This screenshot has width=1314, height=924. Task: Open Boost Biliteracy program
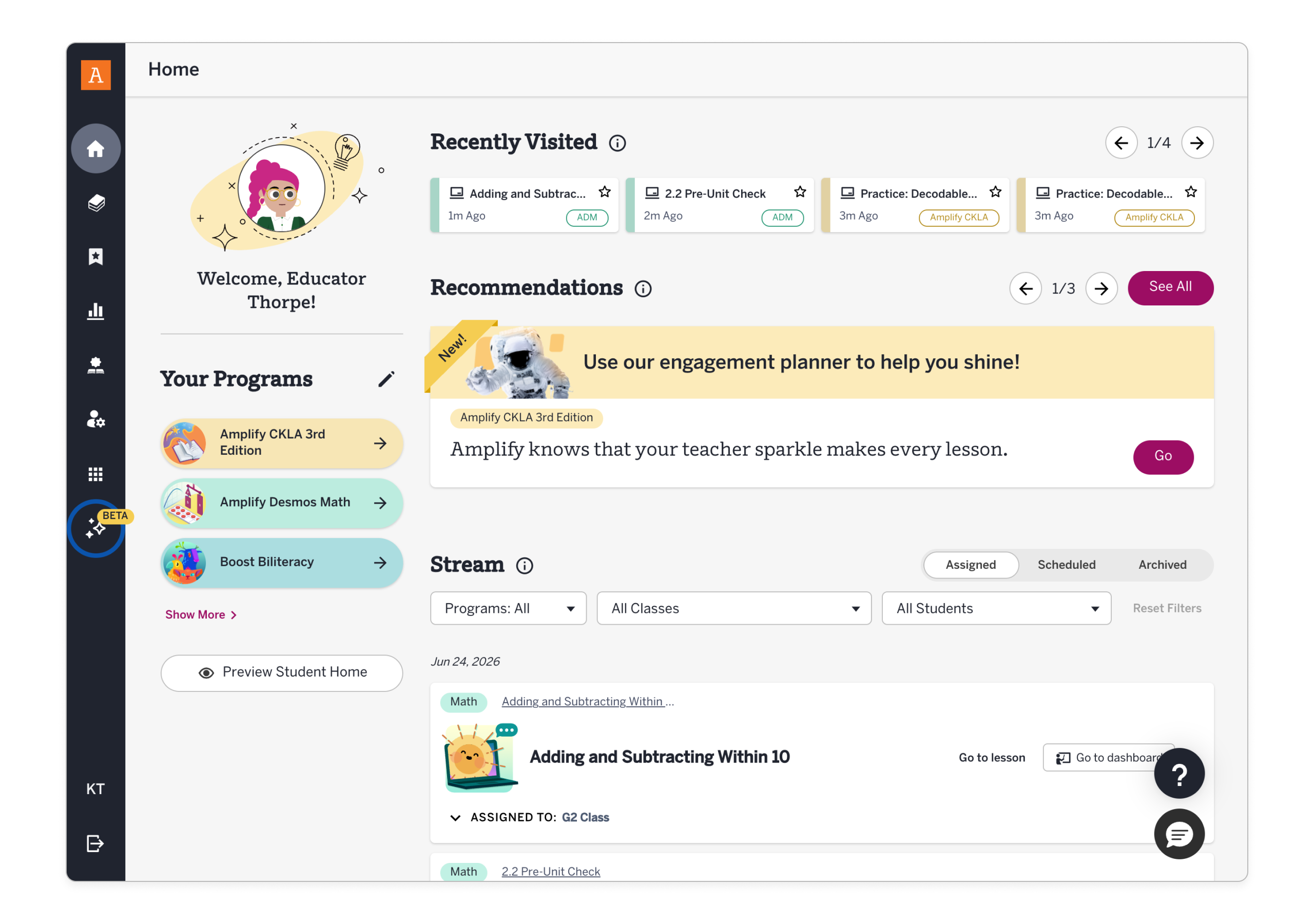[282, 562]
